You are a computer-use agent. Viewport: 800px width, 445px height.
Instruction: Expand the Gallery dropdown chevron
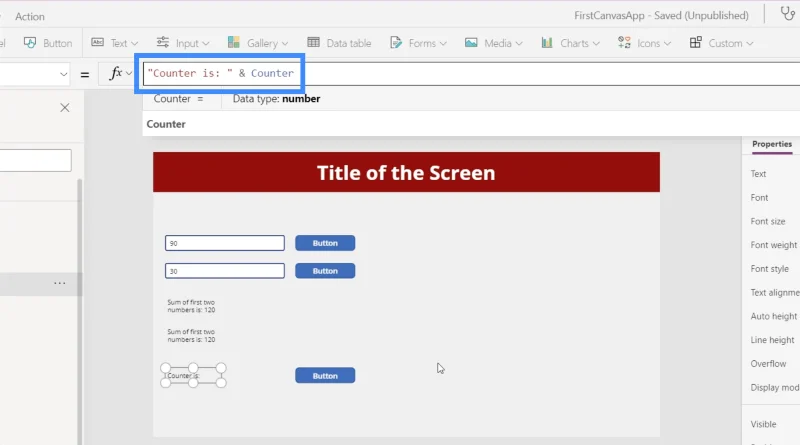tap(285, 44)
